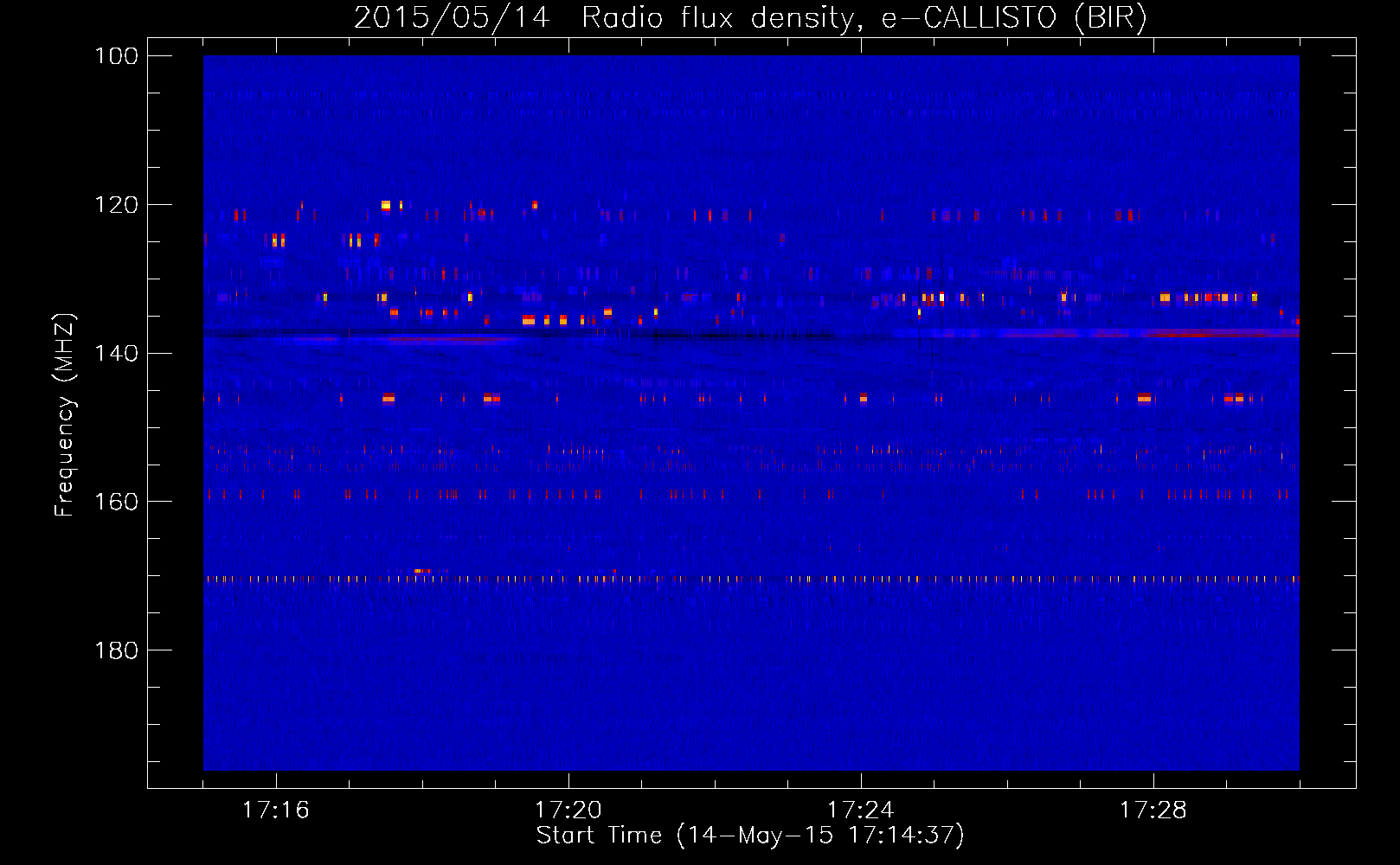The image size is (1400, 865).
Task: Click the '17:24' time tick label
Action: tap(861, 810)
